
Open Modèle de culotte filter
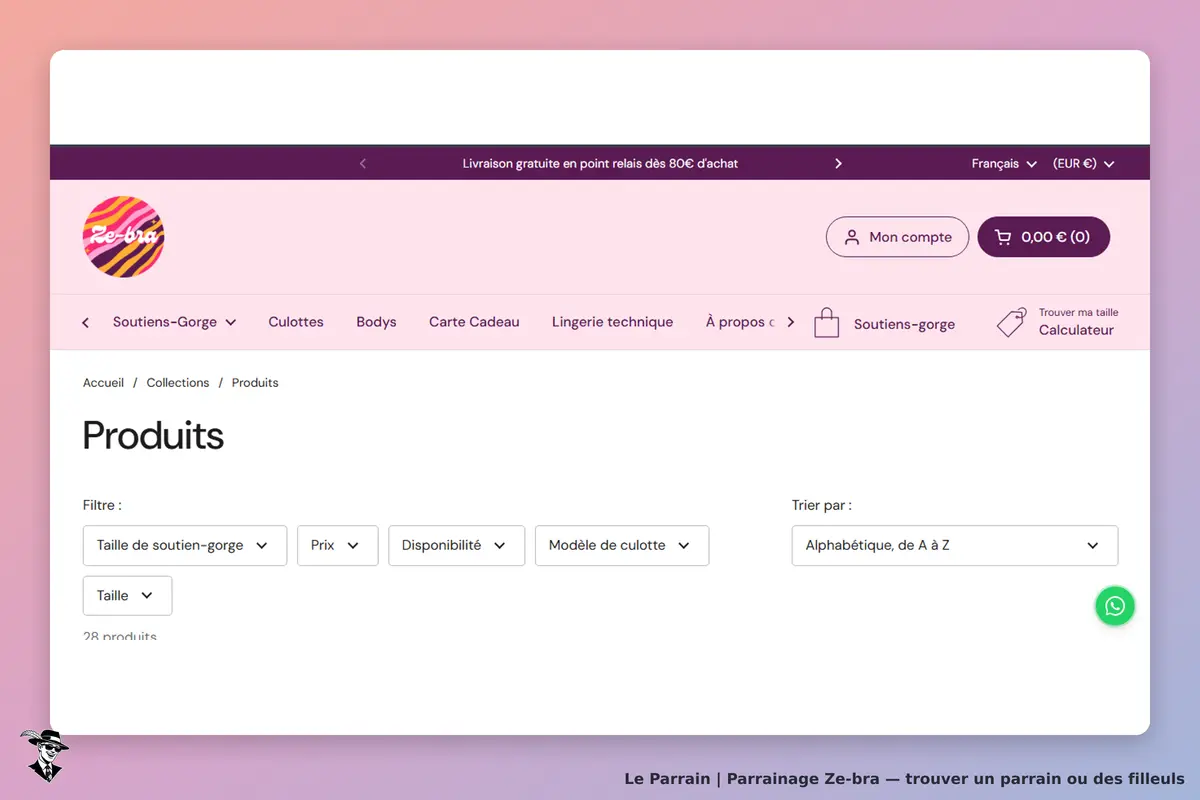click(x=622, y=545)
